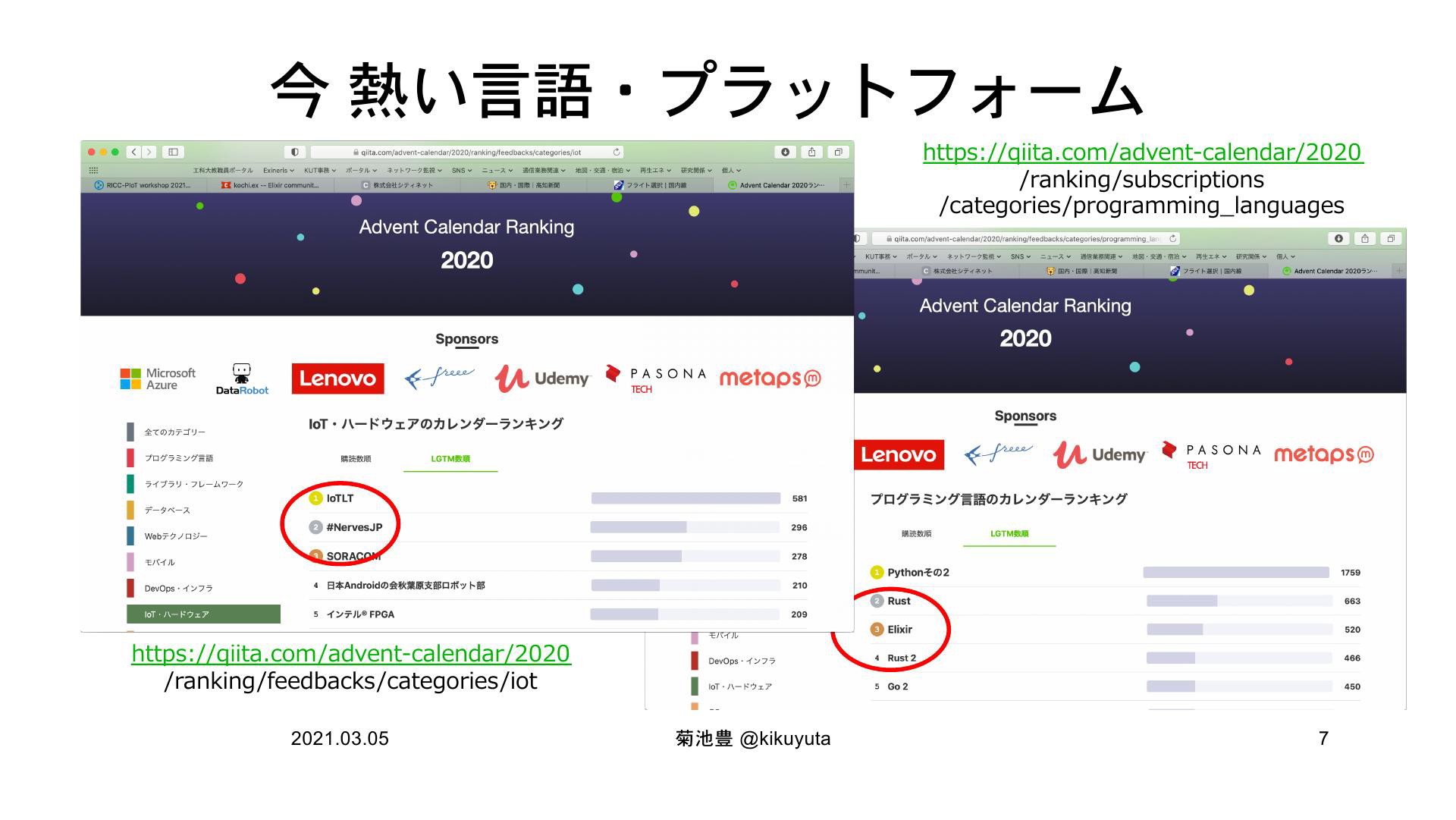
Task: Select データベース category in sidebar
Action: [x=167, y=510]
